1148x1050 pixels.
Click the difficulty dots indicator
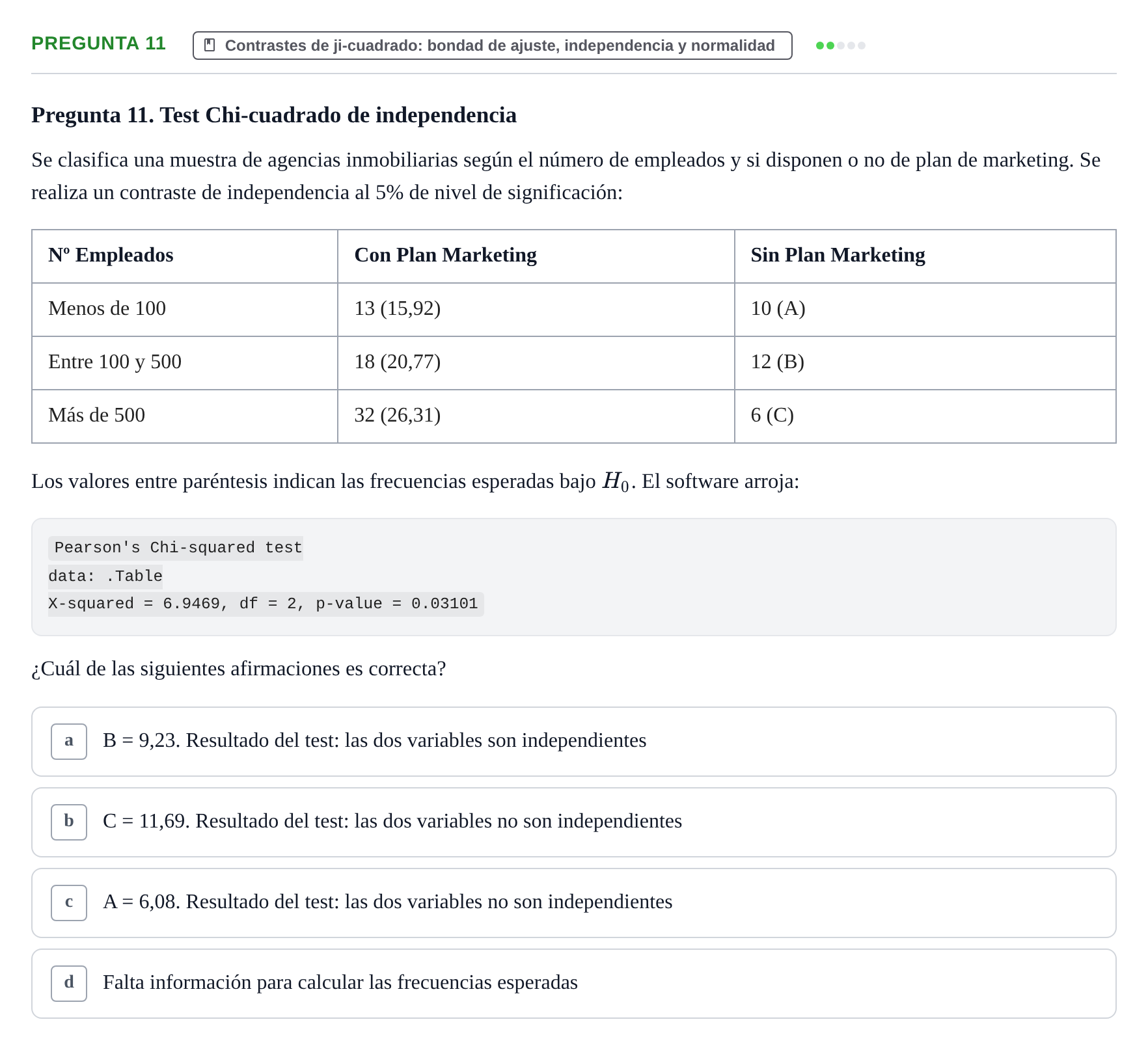[x=840, y=46]
